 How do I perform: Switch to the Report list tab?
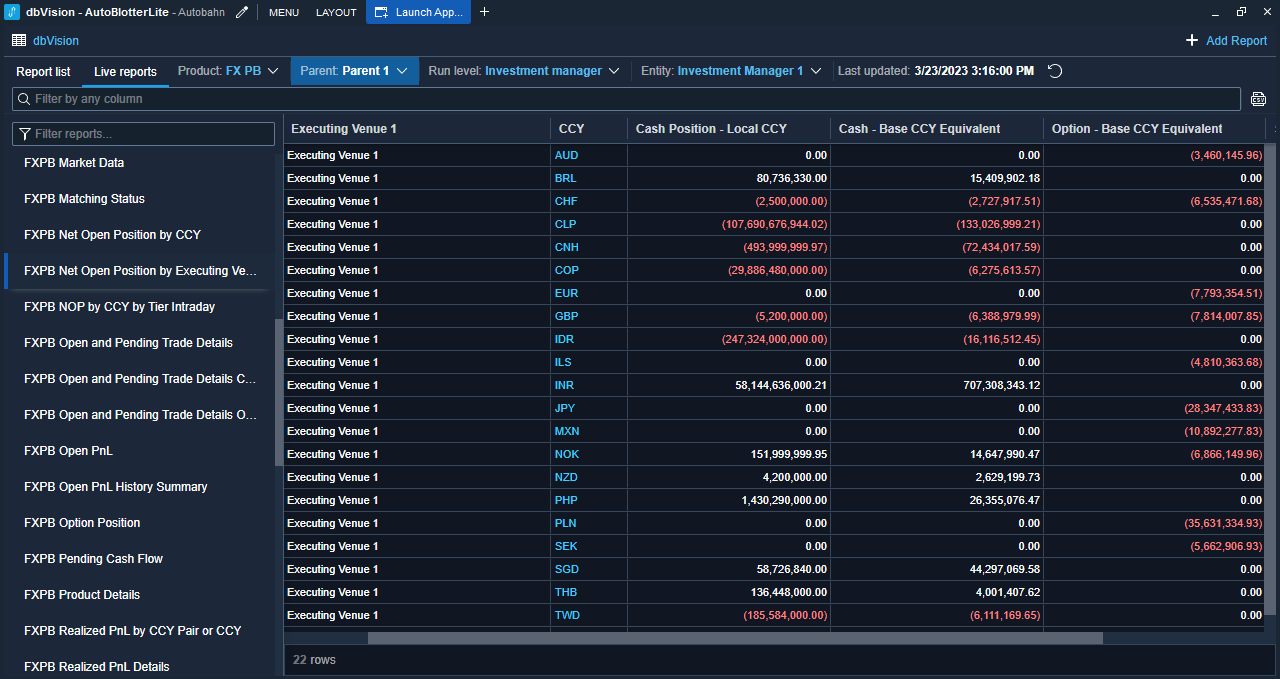pyautogui.click(x=43, y=72)
